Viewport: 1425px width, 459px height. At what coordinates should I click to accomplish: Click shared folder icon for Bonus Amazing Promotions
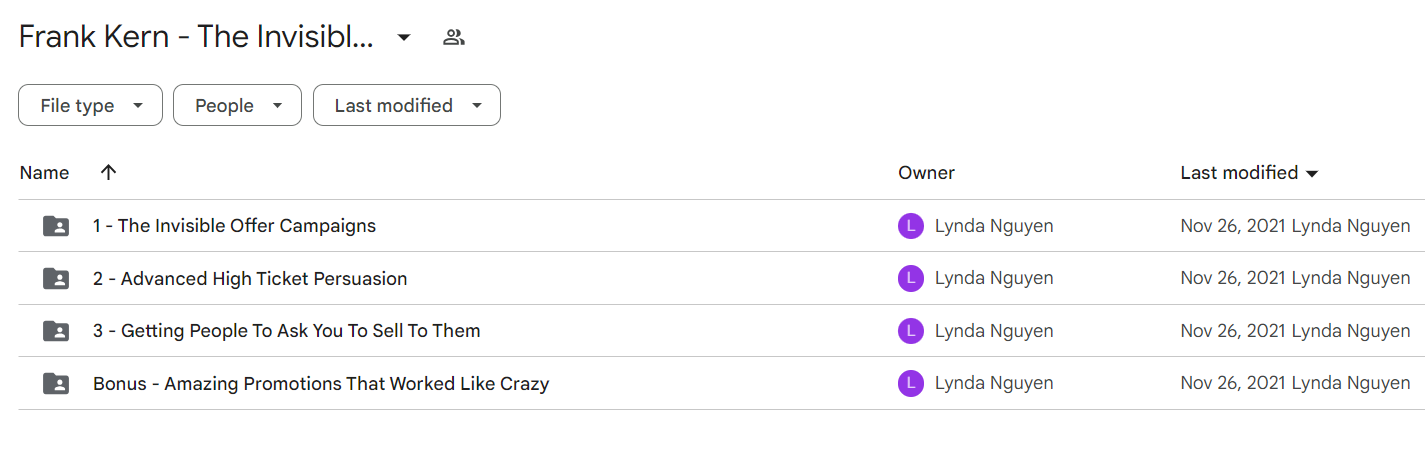coord(56,383)
